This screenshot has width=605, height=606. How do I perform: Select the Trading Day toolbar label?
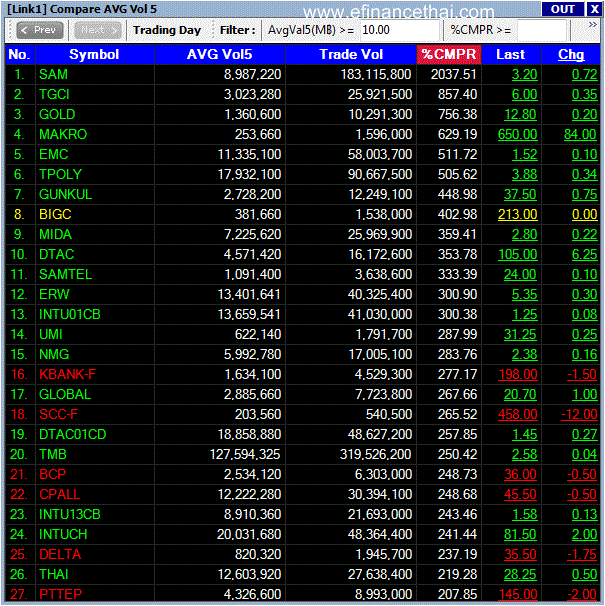pos(167,30)
